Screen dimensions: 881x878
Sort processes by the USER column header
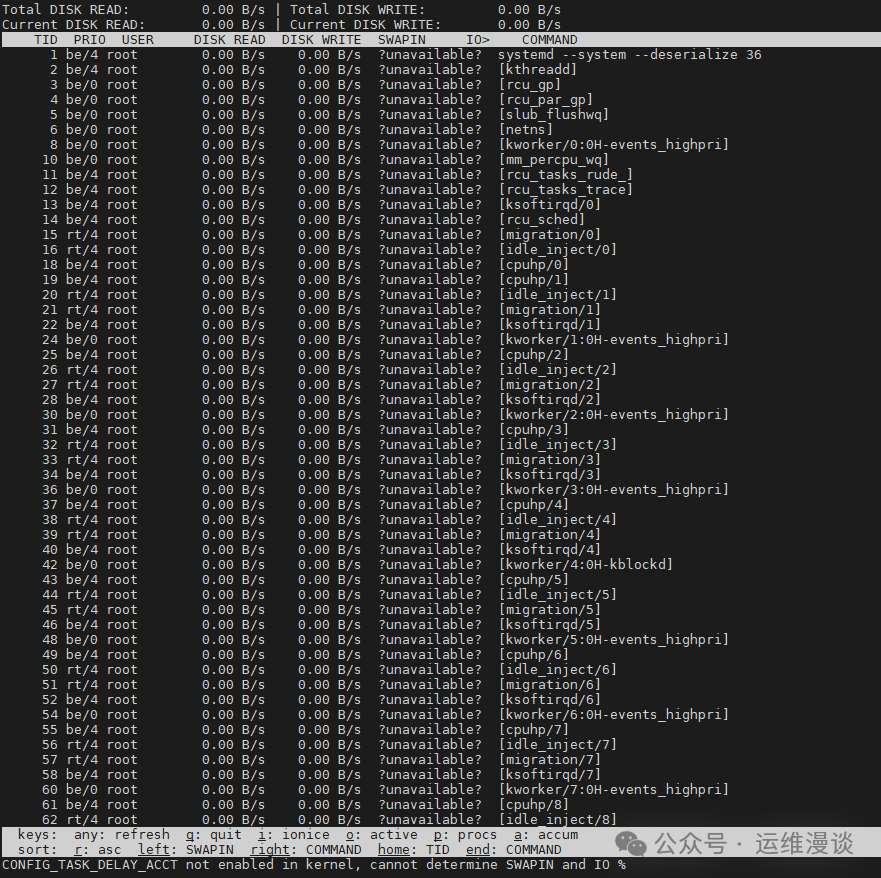point(137,39)
